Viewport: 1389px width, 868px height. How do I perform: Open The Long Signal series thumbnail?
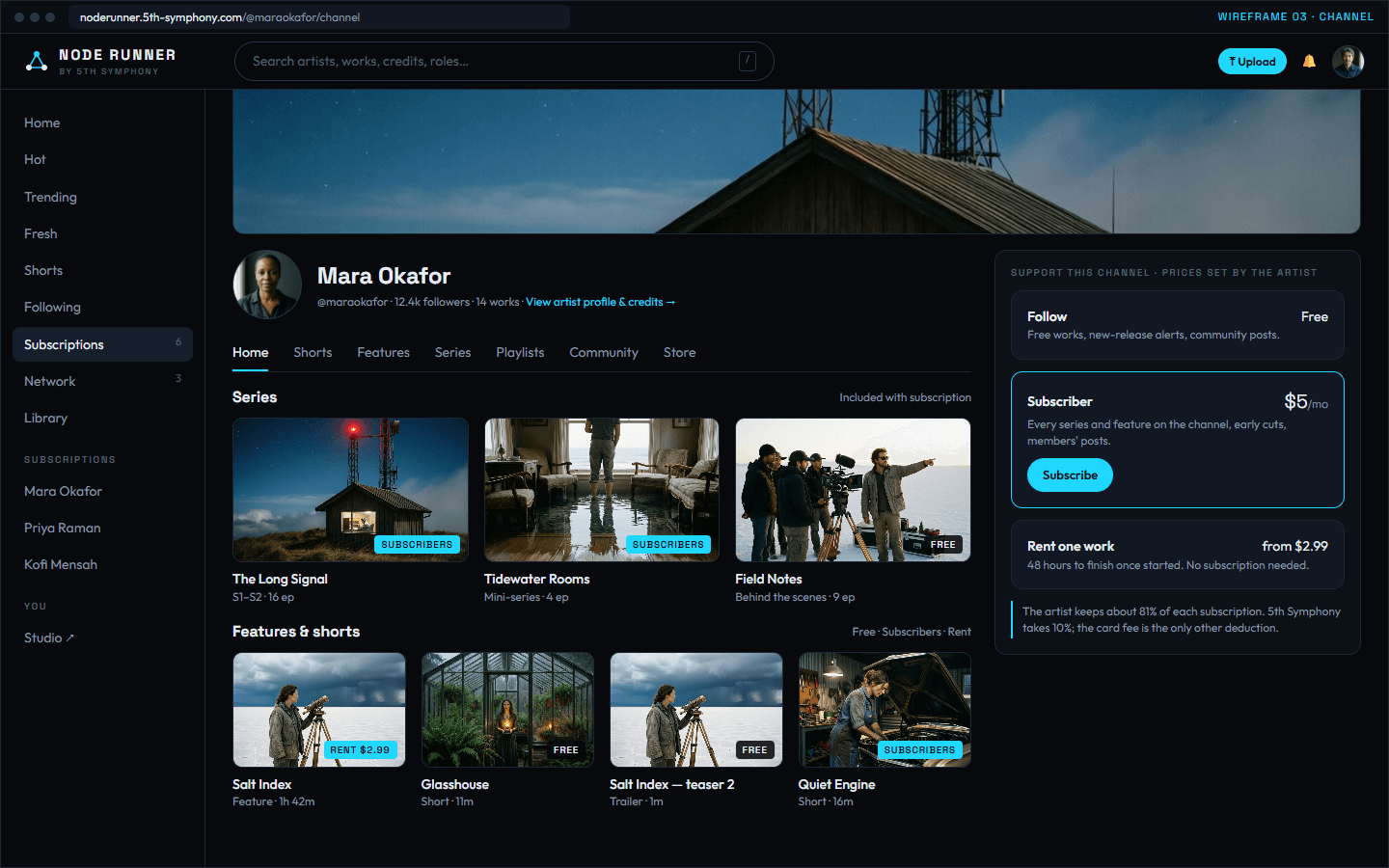click(x=350, y=490)
